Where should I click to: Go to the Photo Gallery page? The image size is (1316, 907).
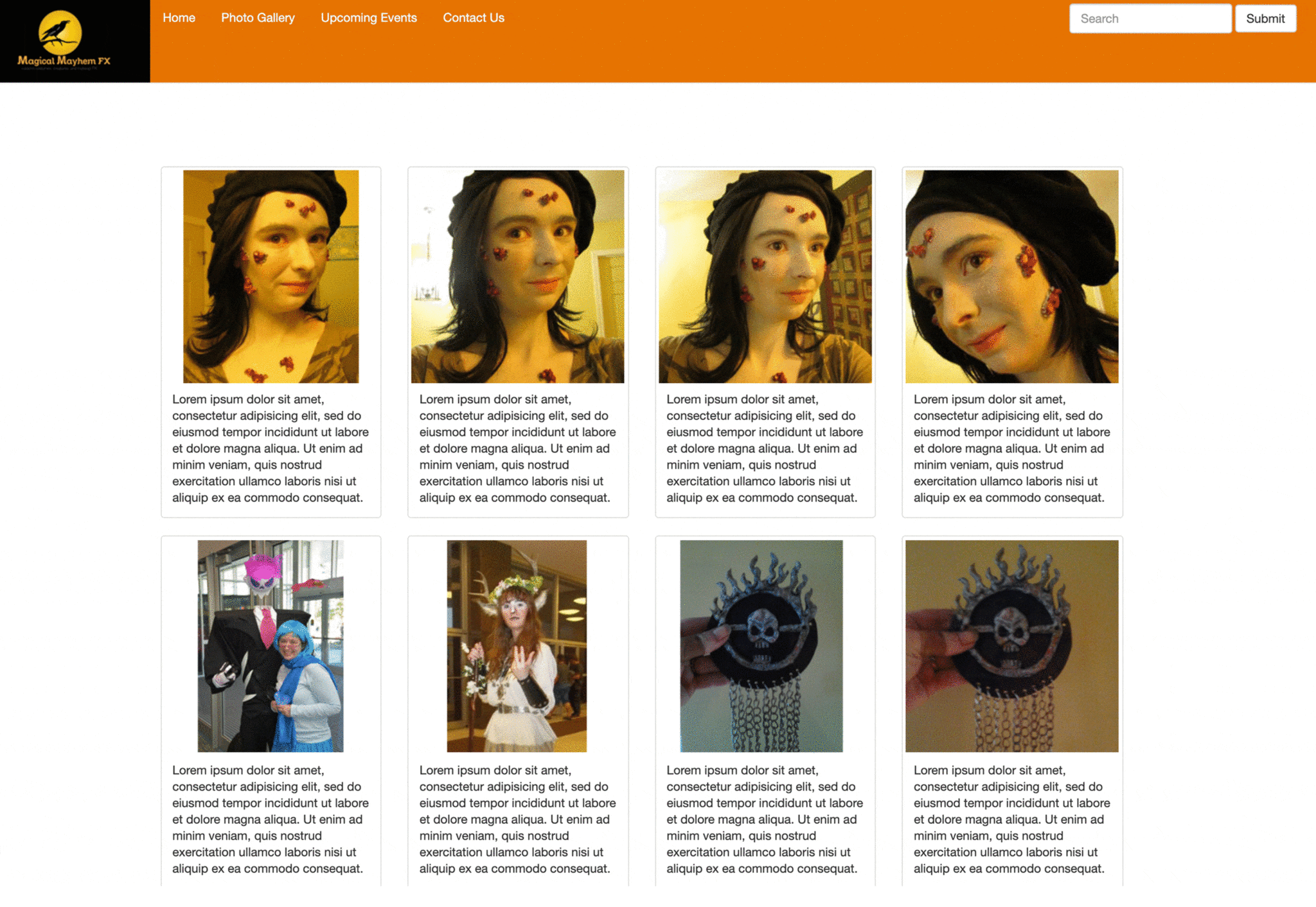tap(258, 18)
